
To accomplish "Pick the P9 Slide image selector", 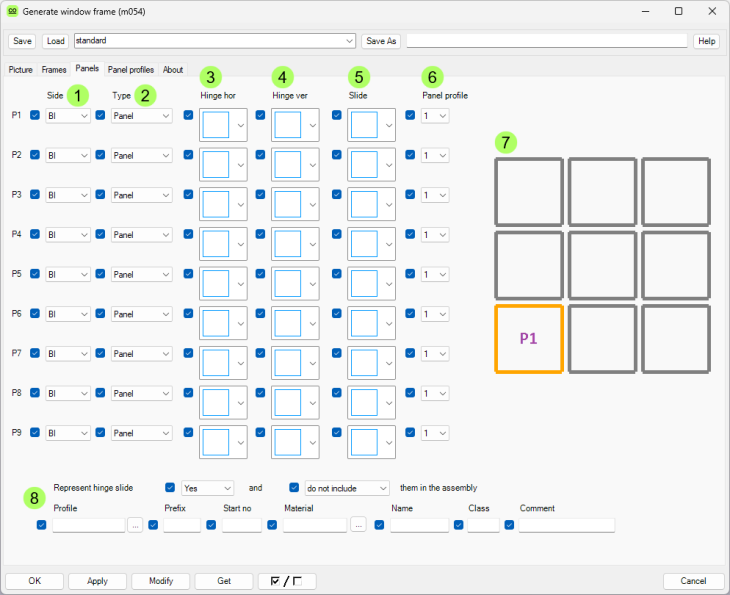I will click(371, 442).
